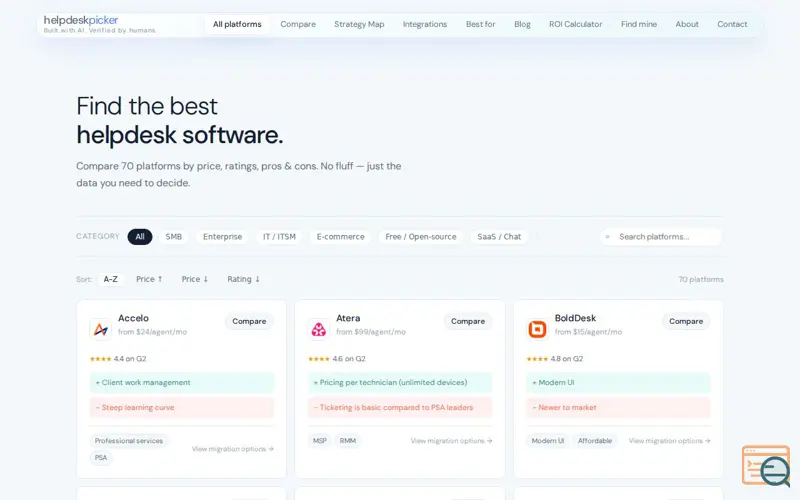Open the Integrations nav item
Image resolution: width=800 pixels, height=500 pixels.
[425, 24]
